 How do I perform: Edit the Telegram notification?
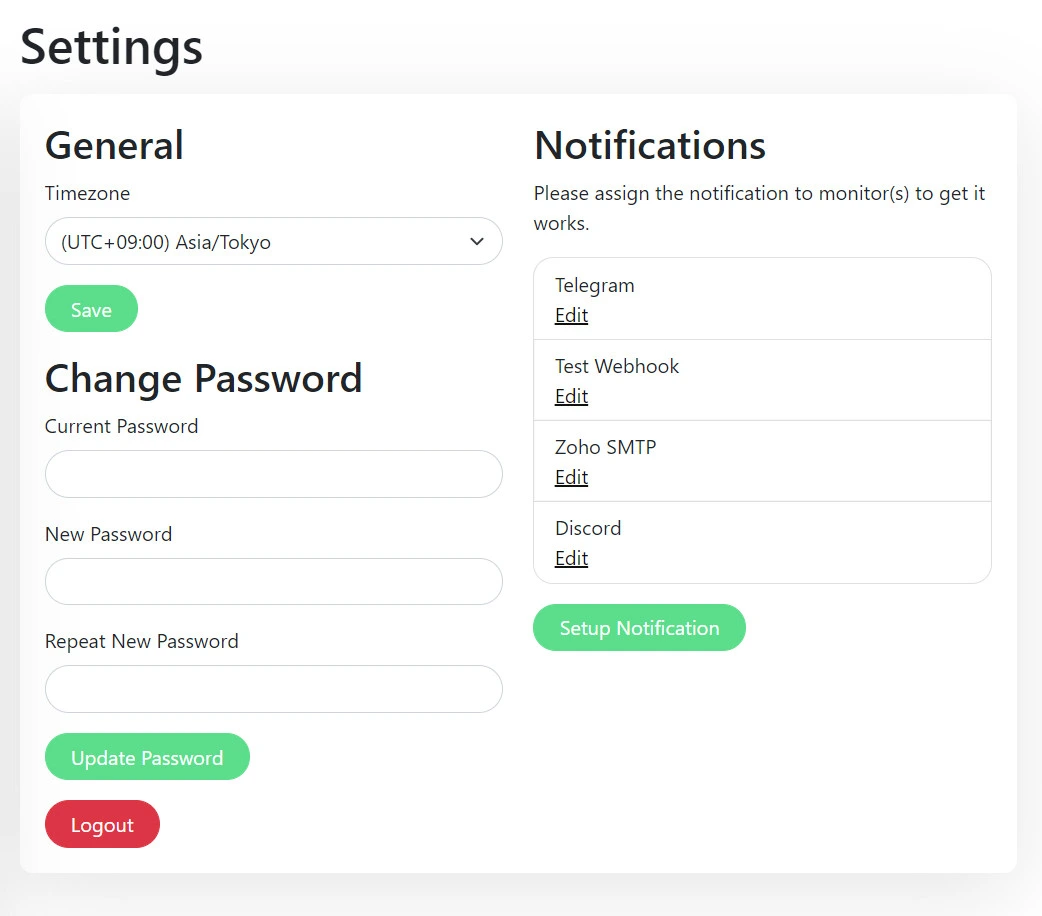point(570,315)
